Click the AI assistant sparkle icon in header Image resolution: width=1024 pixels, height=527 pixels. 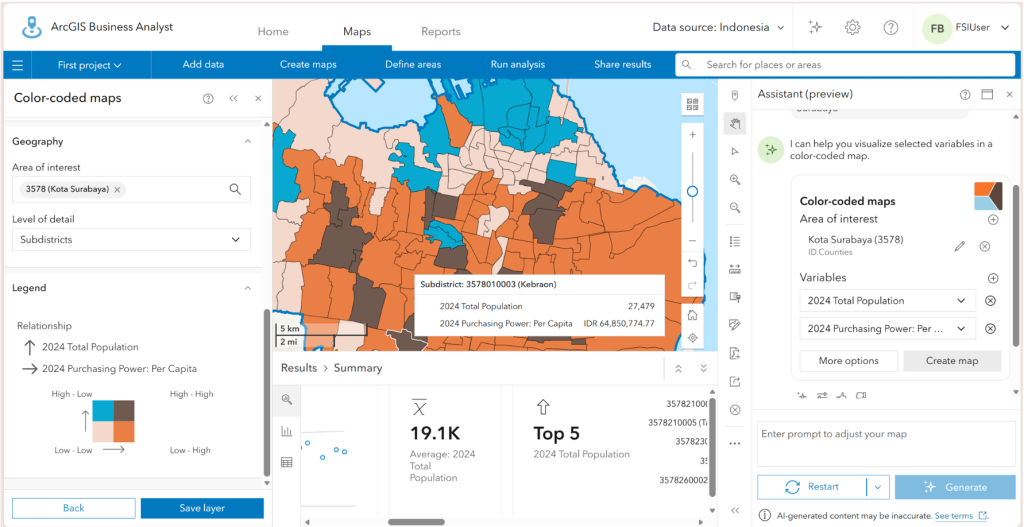coord(814,27)
